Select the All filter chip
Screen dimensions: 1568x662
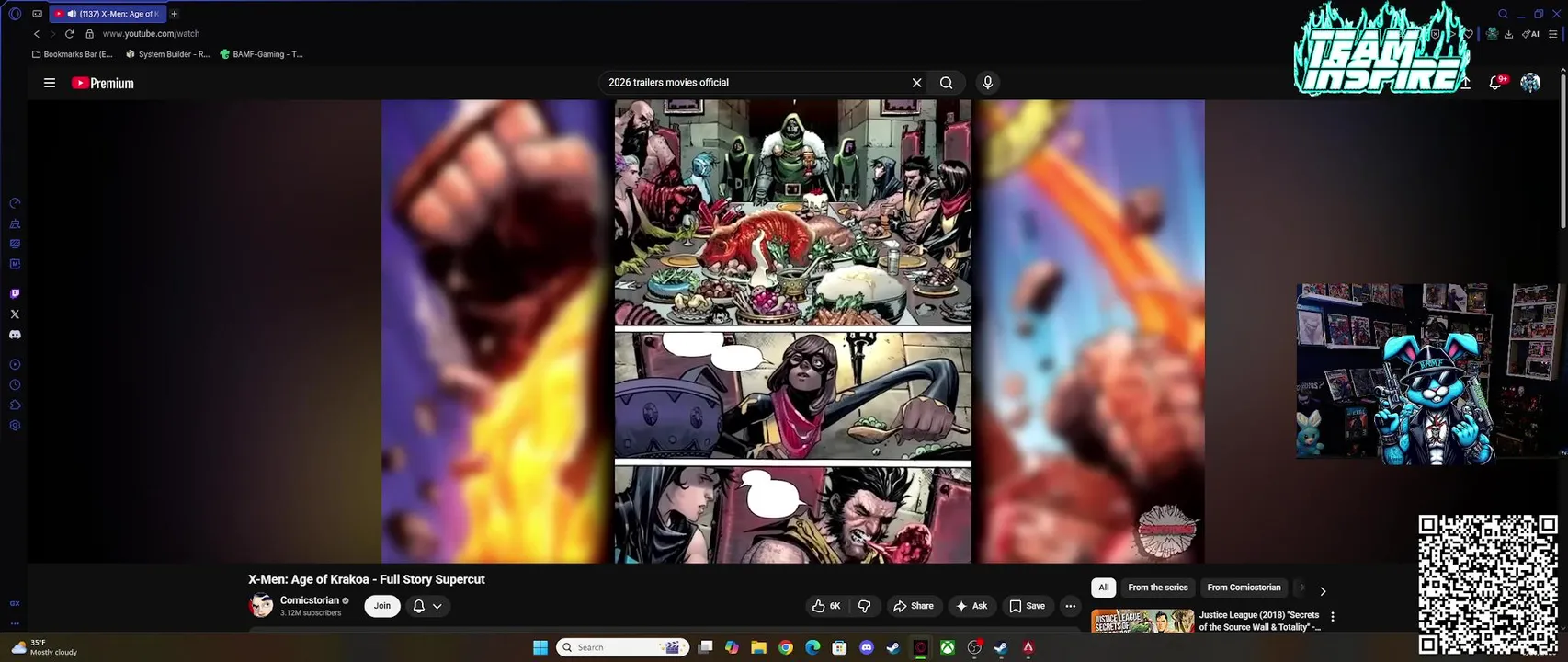tap(1104, 588)
